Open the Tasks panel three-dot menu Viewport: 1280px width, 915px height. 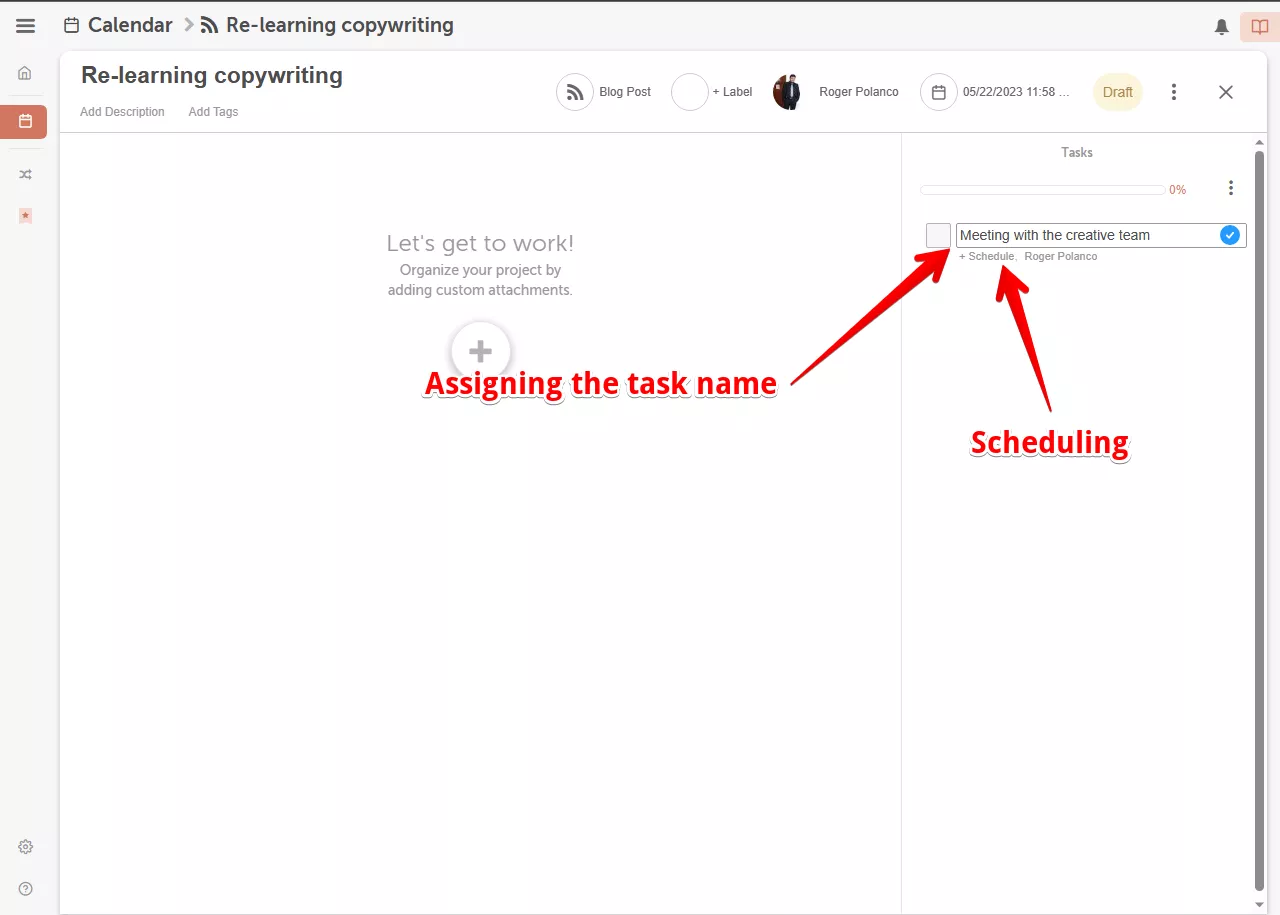(1230, 188)
